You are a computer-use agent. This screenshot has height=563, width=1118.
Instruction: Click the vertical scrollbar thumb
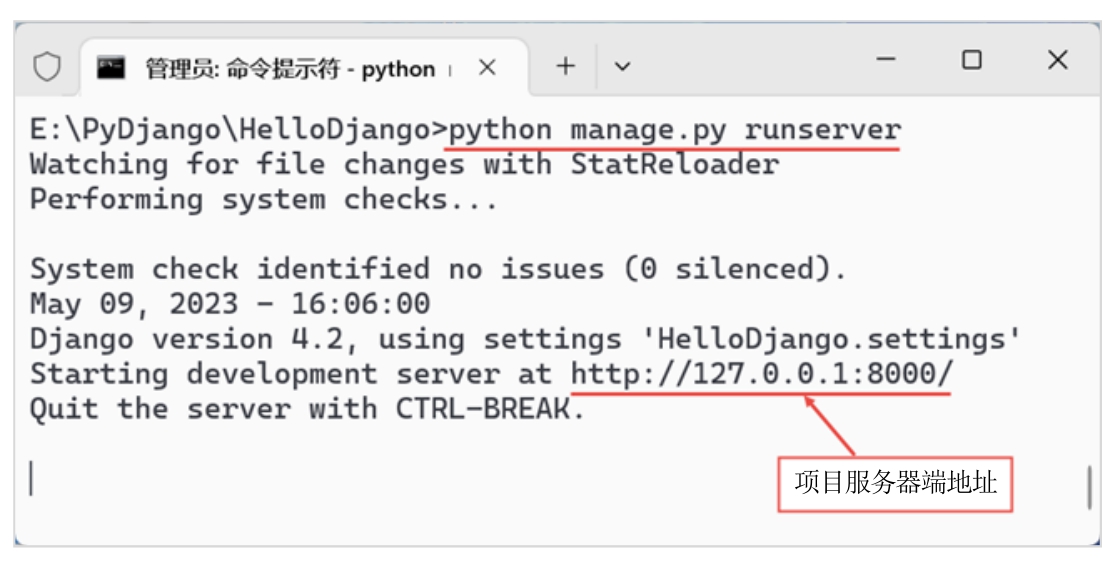coord(1088,488)
